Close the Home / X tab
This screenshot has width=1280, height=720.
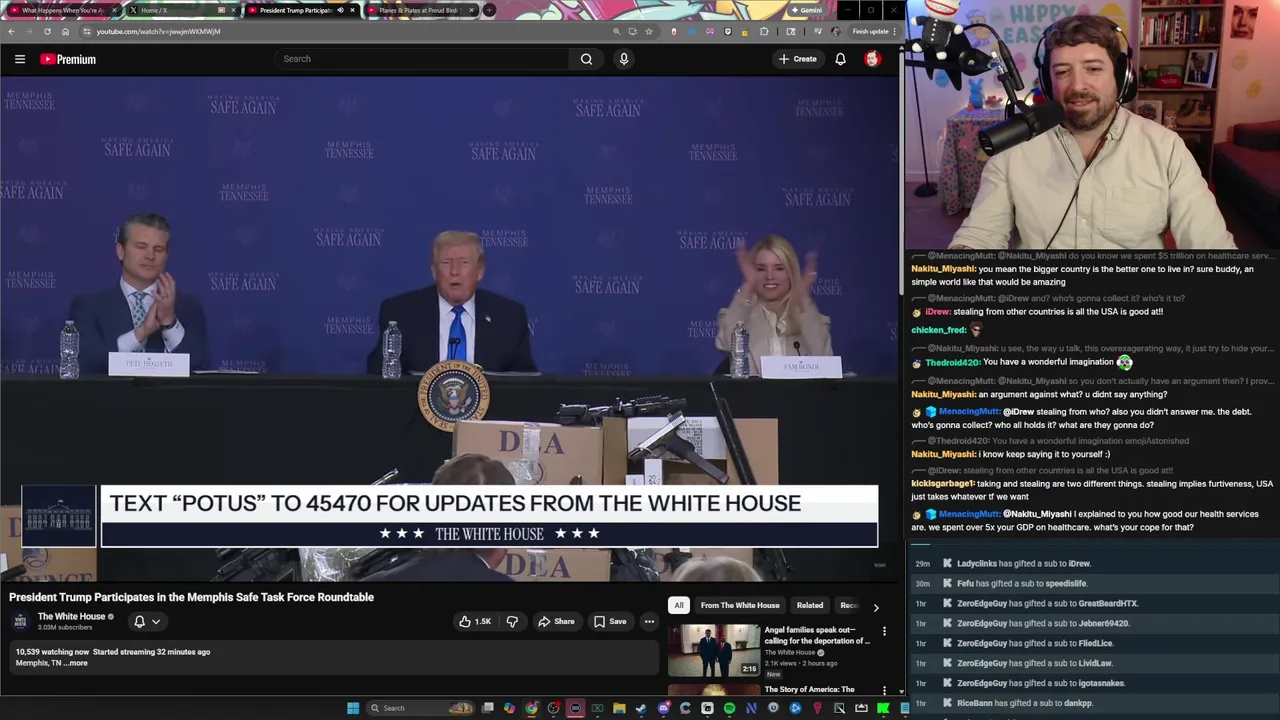(x=233, y=10)
